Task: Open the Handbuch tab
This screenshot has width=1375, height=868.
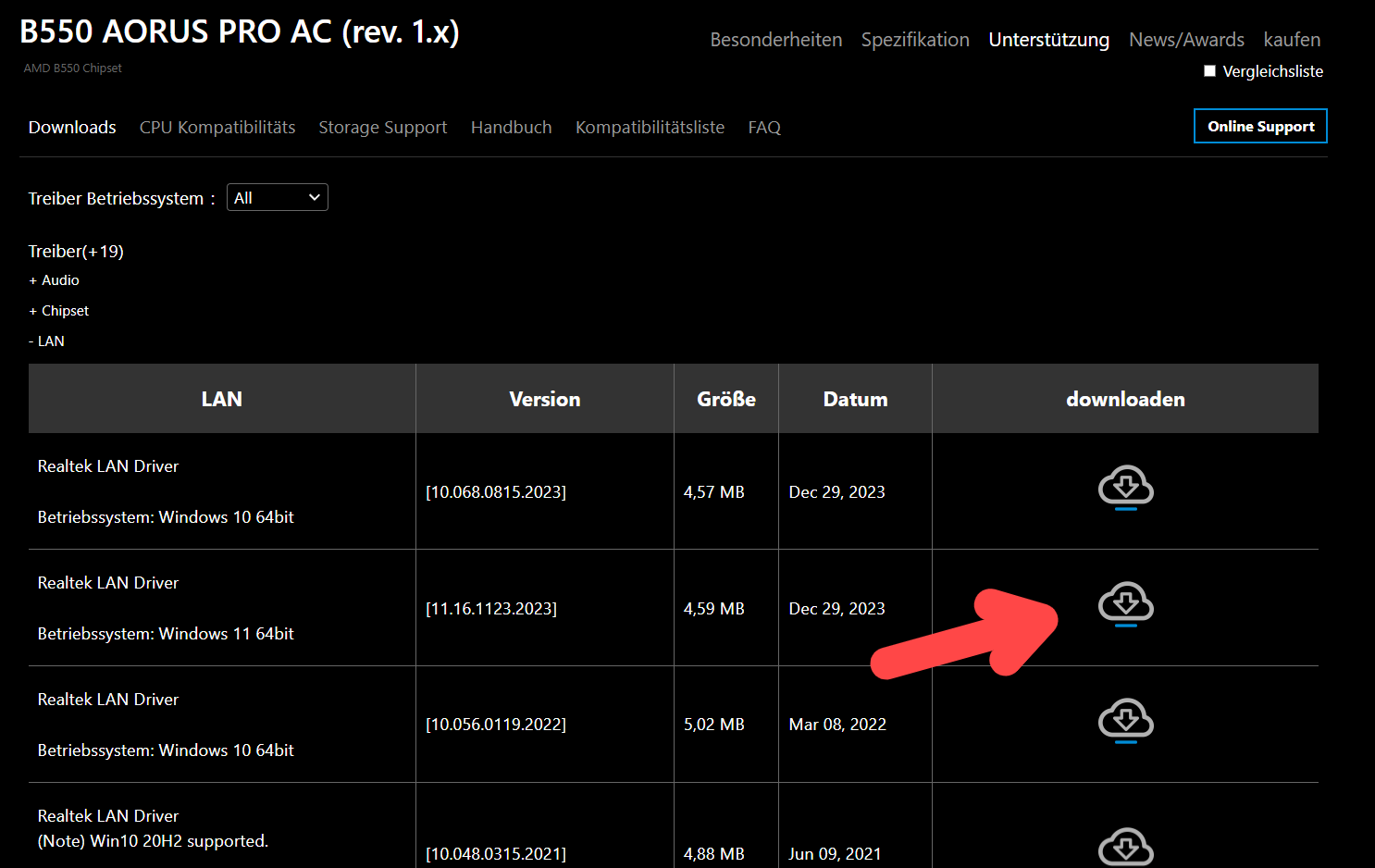Action: coord(511,128)
